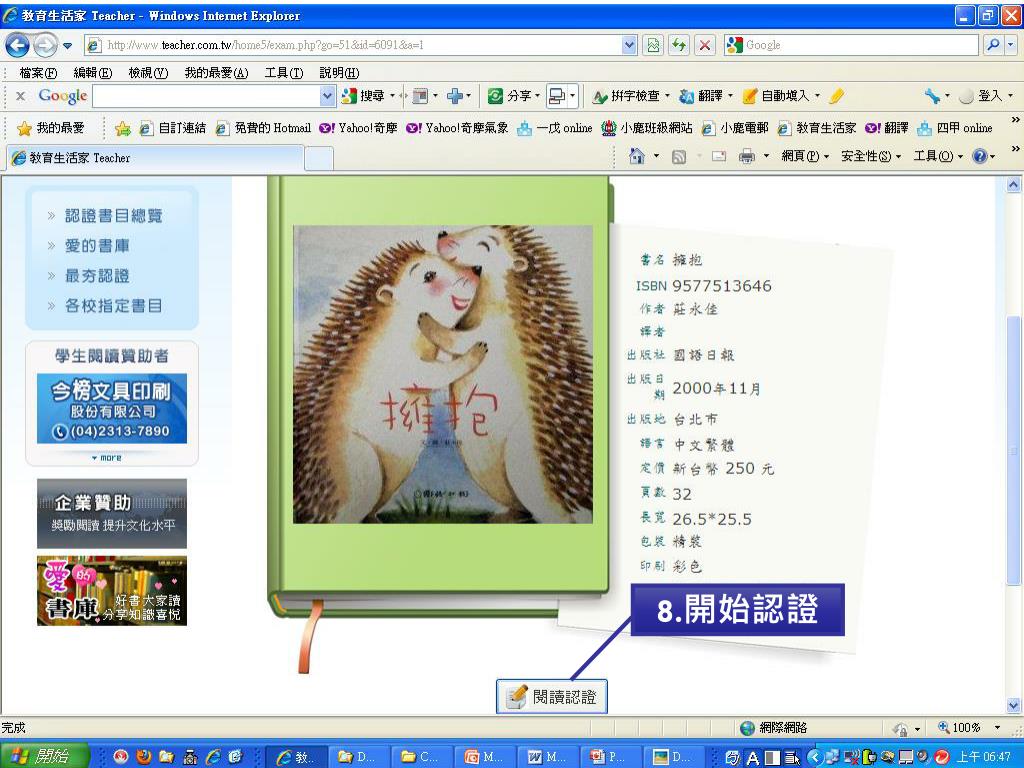Open the 檔案(F) menu

pos(37,72)
